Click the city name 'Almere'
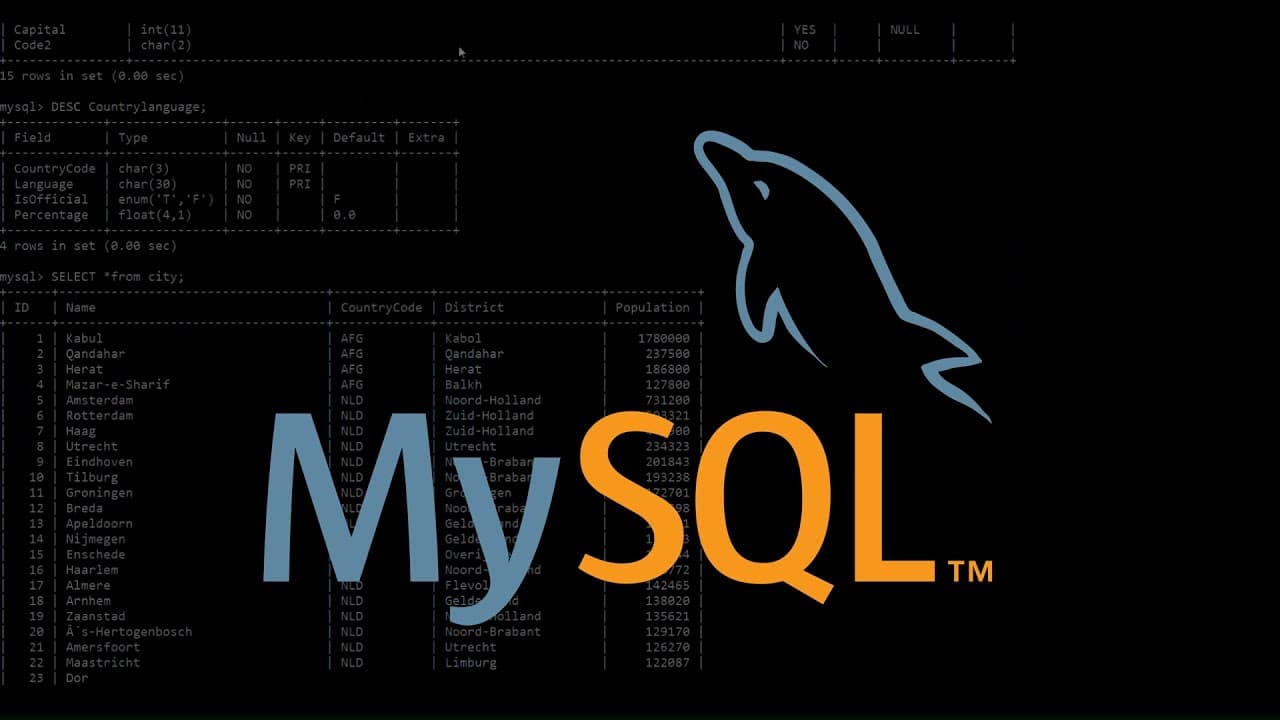The image size is (1280, 720). tap(88, 585)
